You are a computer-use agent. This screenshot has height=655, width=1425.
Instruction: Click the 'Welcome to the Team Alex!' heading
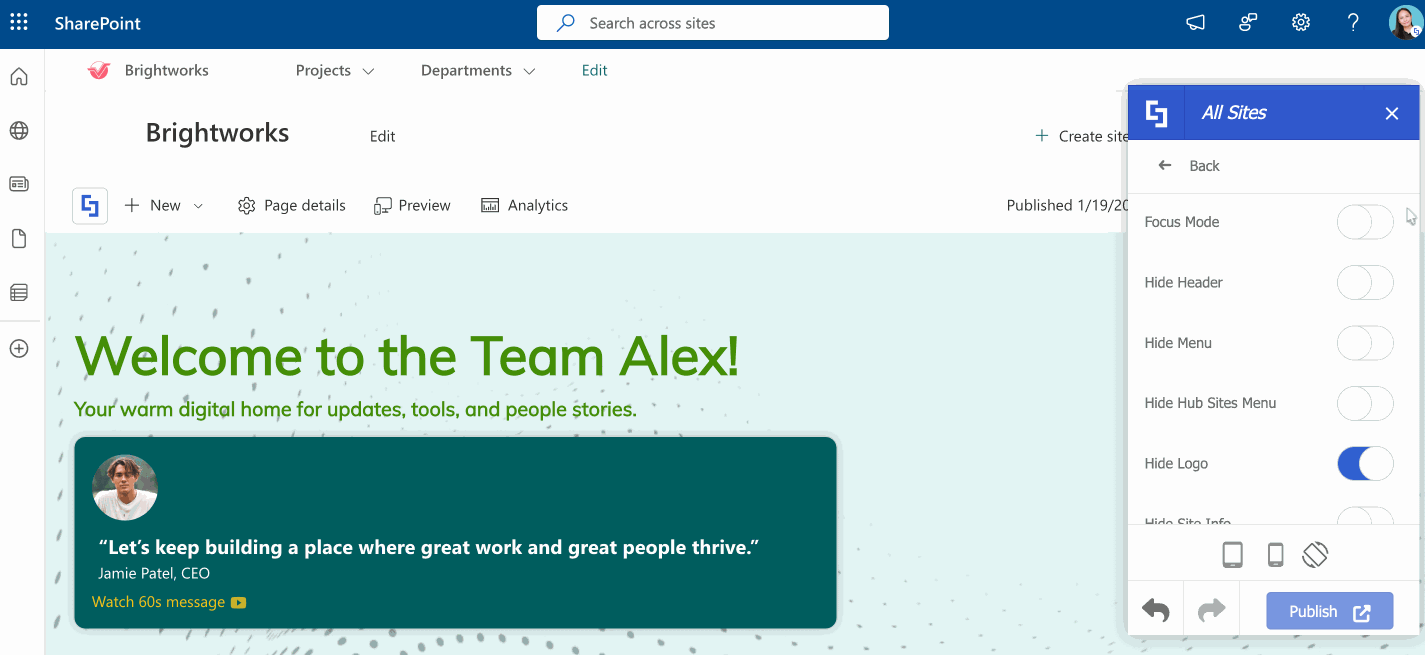click(x=407, y=356)
